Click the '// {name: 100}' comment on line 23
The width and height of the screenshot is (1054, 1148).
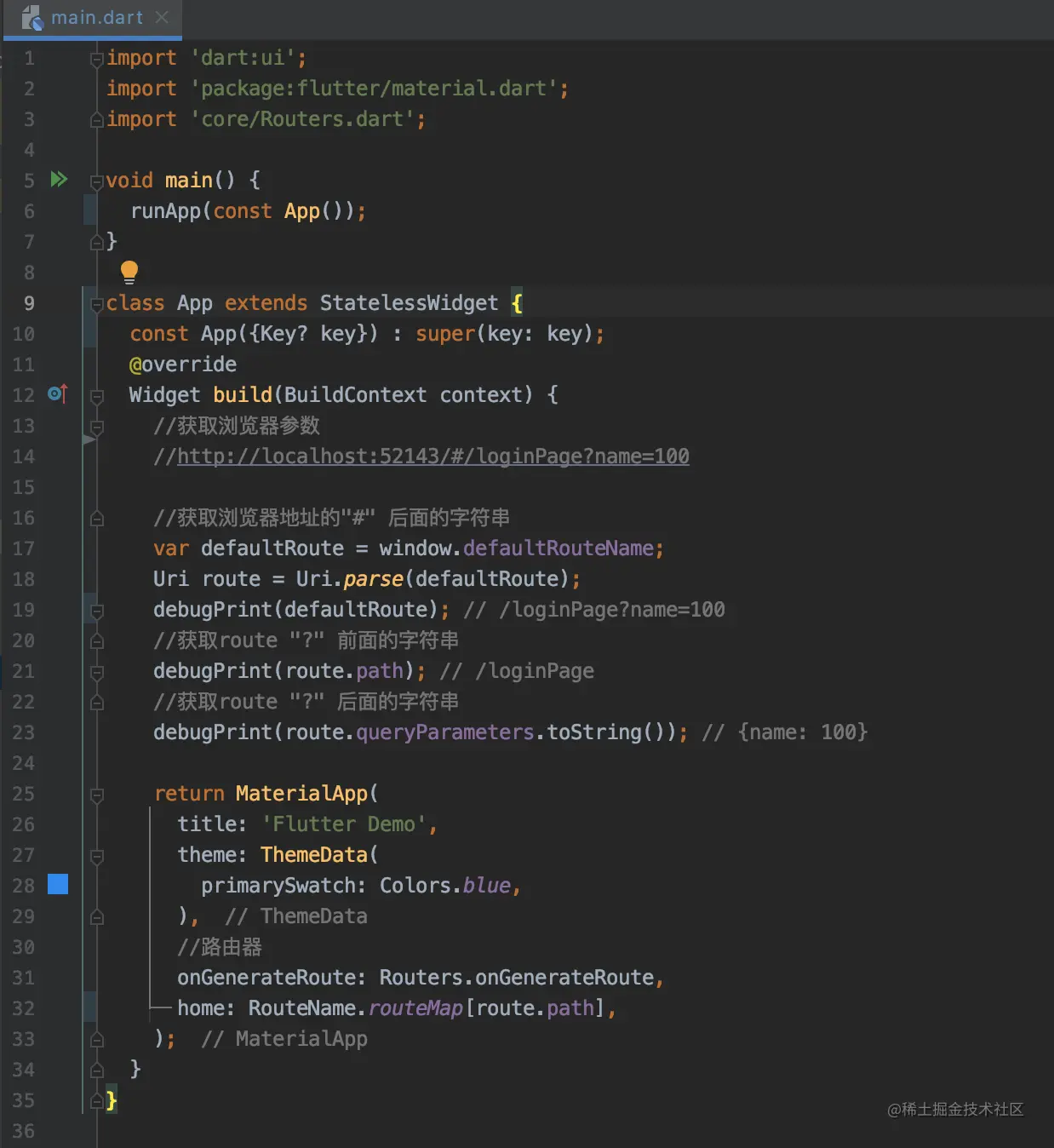click(x=784, y=732)
